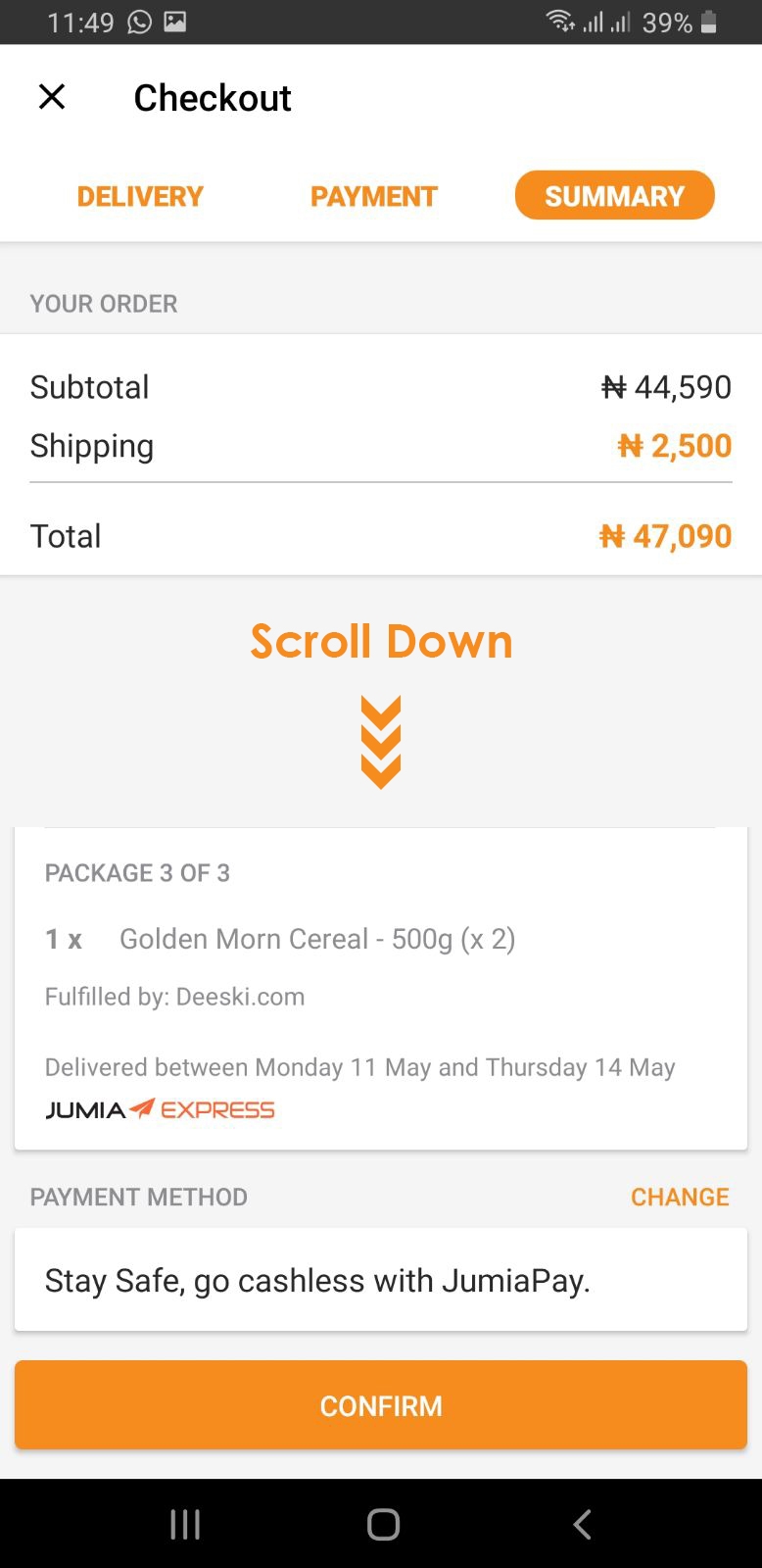Open the Payment tab
The height and width of the screenshot is (1568, 762).
[373, 196]
